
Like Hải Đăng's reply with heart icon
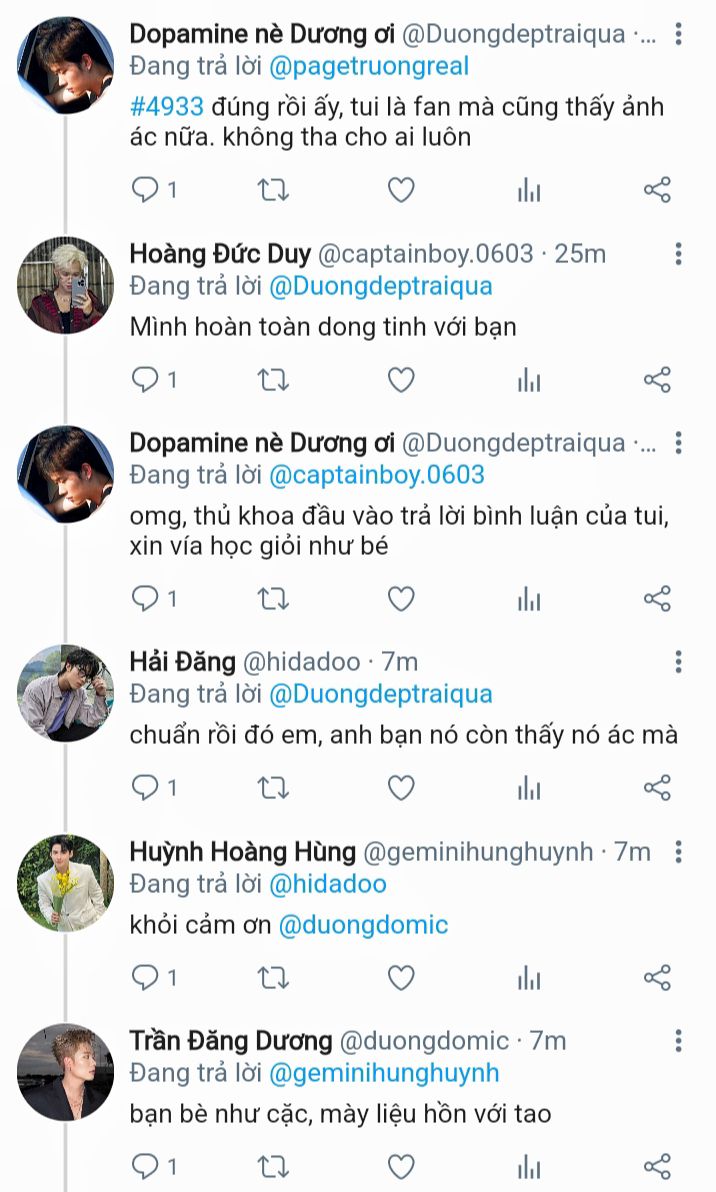pyautogui.click(x=401, y=788)
